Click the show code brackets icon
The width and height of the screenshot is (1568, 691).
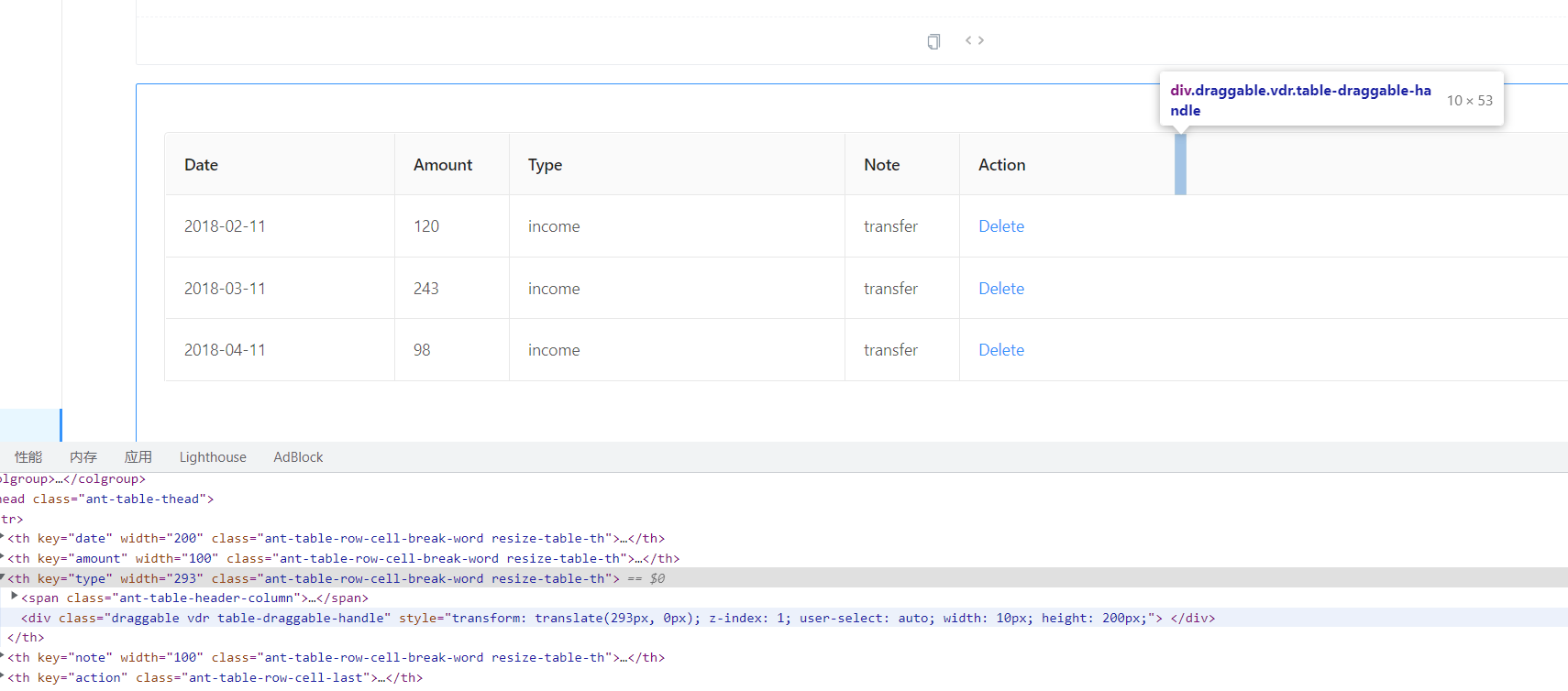(x=975, y=40)
